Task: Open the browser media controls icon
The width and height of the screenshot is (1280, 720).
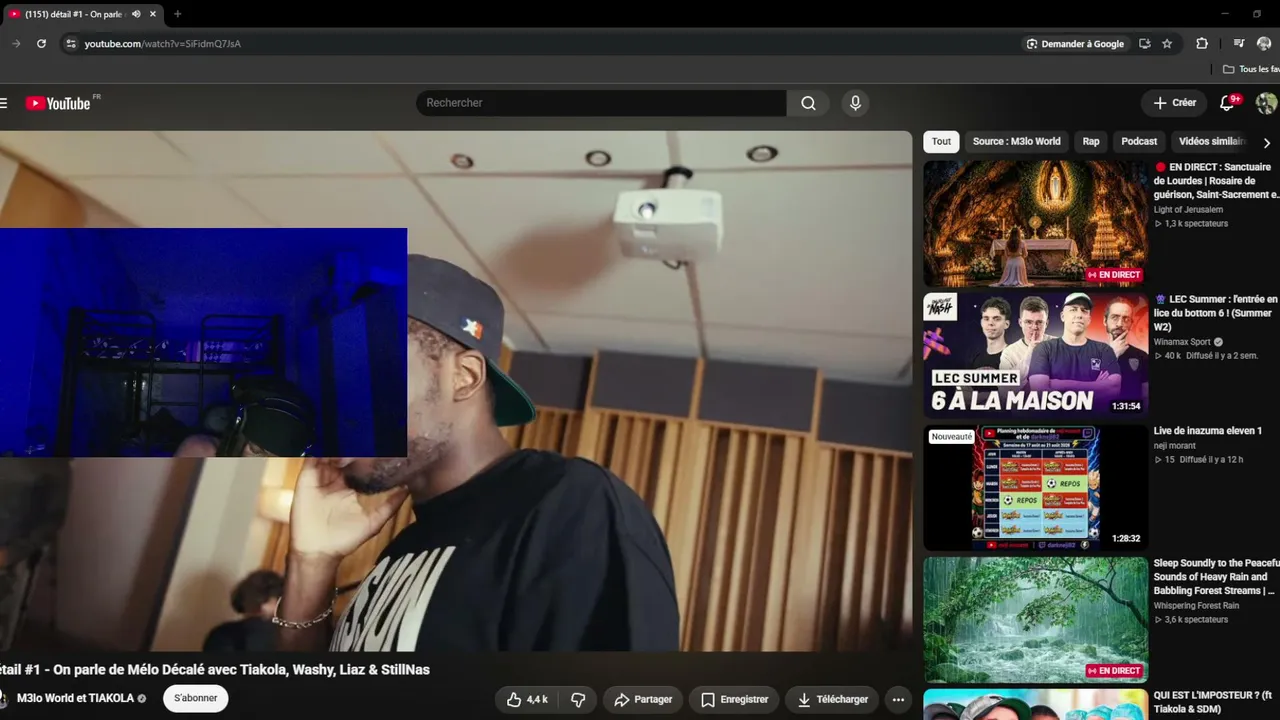Action: (x=1239, y=44)
